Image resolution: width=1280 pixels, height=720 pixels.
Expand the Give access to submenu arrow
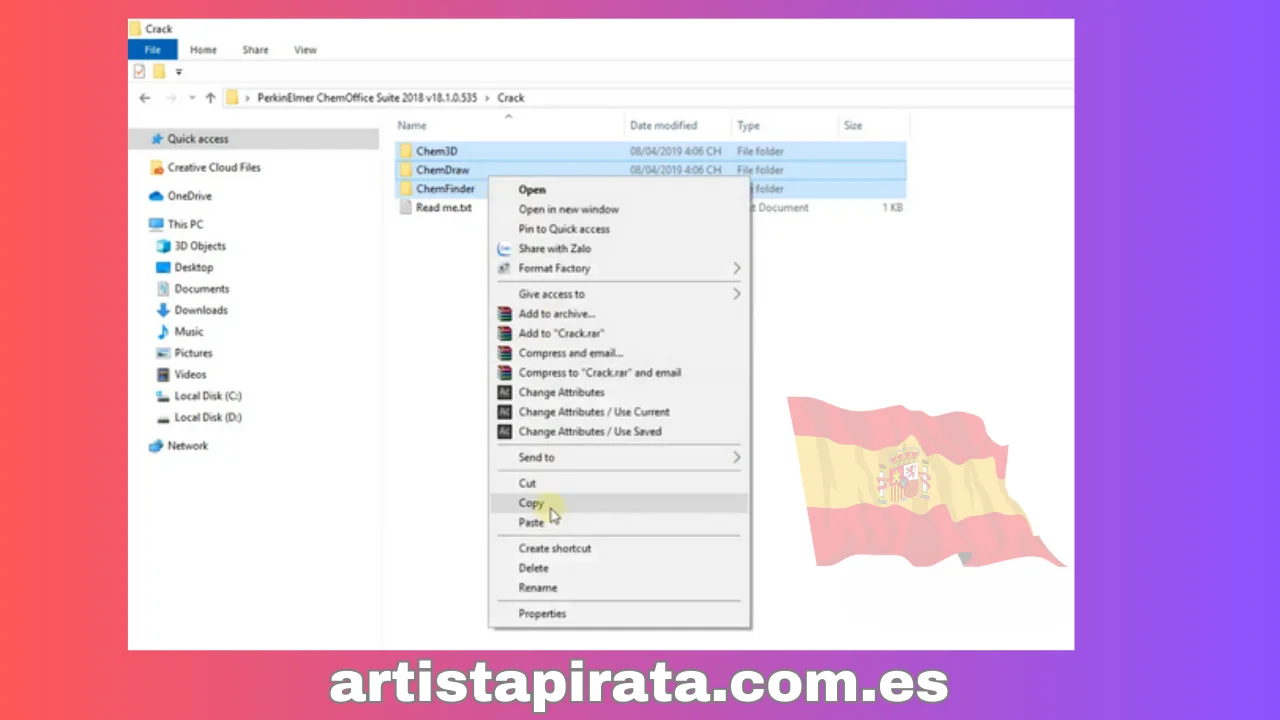point(737,294)
